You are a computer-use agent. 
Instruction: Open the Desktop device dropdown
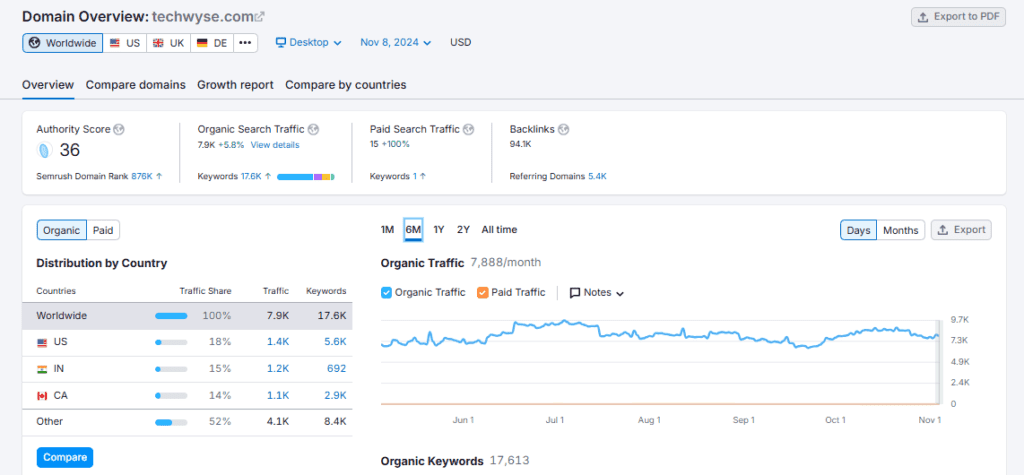click(309, 43)
